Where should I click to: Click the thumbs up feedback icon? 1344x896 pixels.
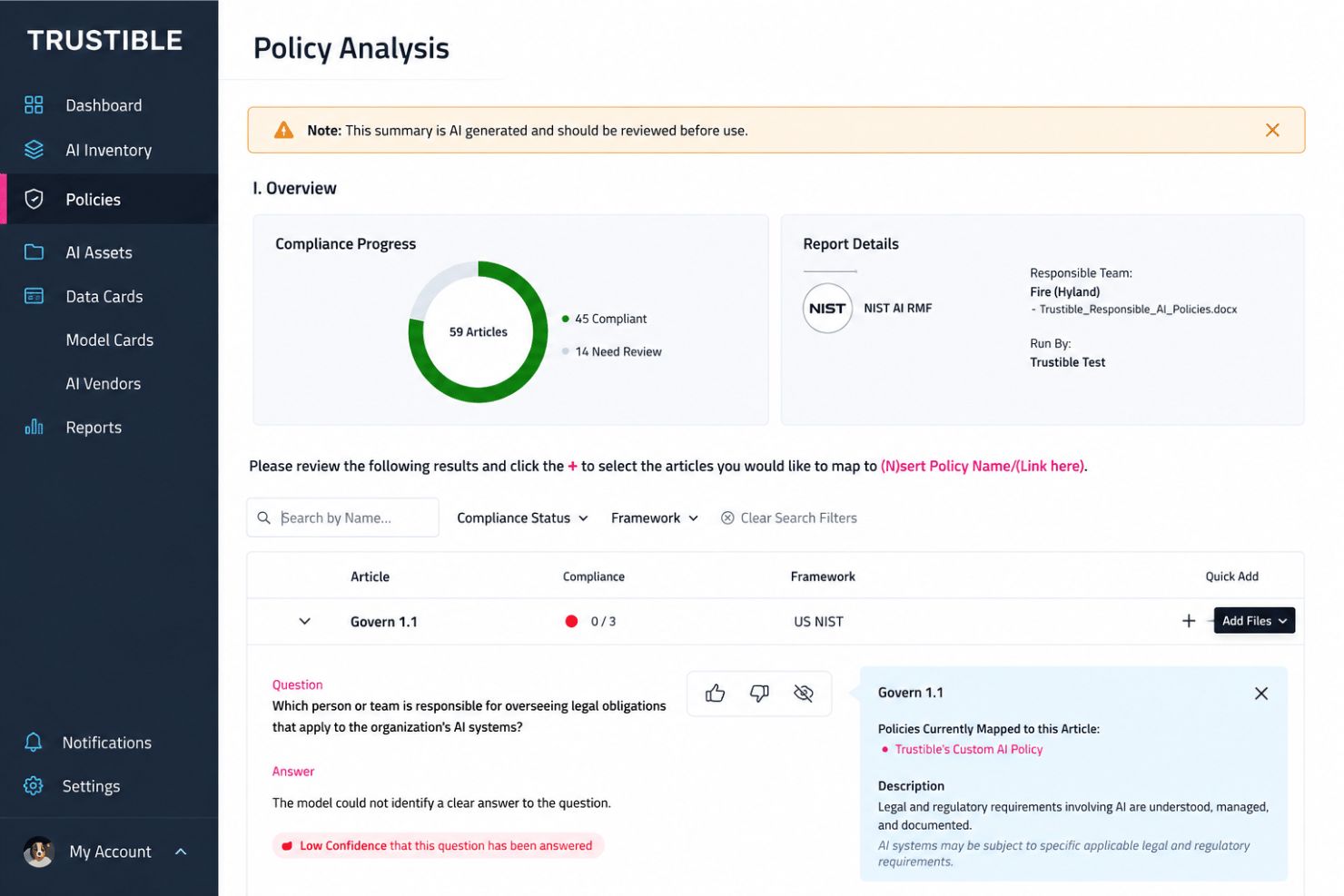(x=716, y=694)
